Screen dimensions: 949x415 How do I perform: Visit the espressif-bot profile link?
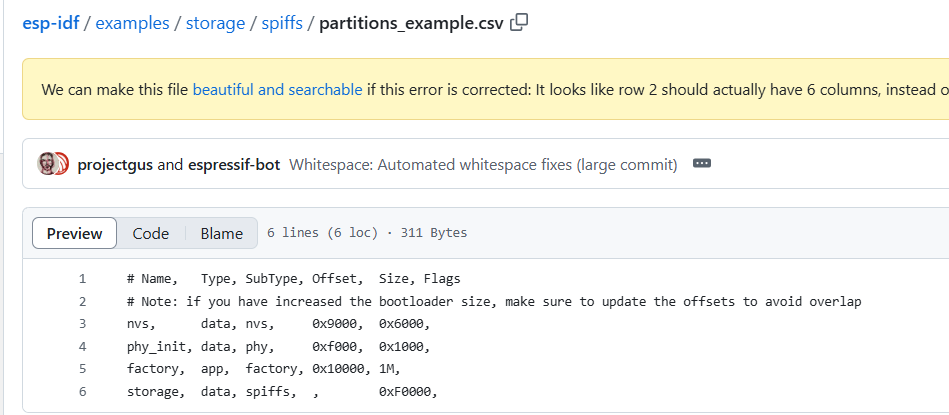pos(234,164)
